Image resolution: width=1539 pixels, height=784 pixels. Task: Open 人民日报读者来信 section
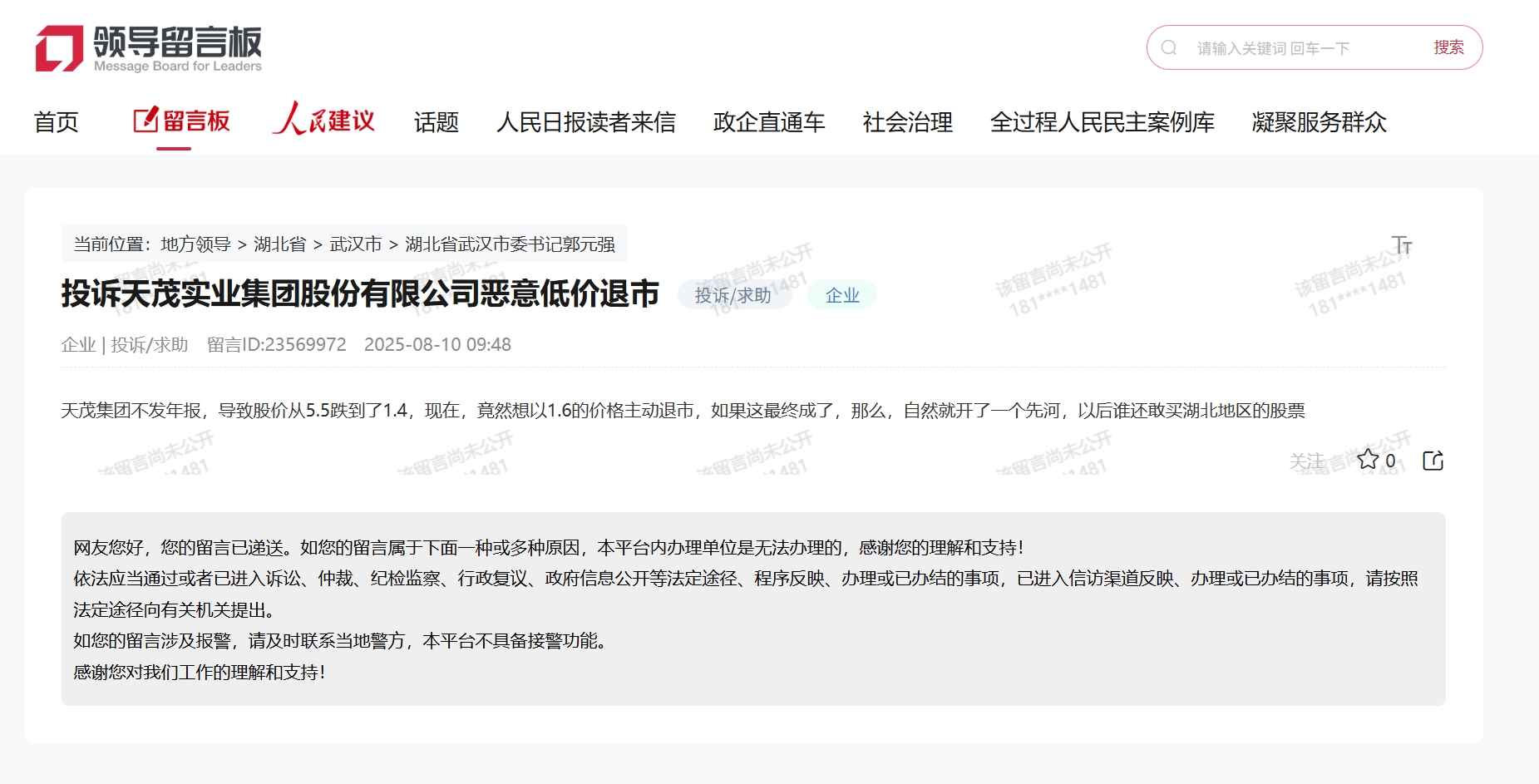pyautogui.click(x=586, y=122)
